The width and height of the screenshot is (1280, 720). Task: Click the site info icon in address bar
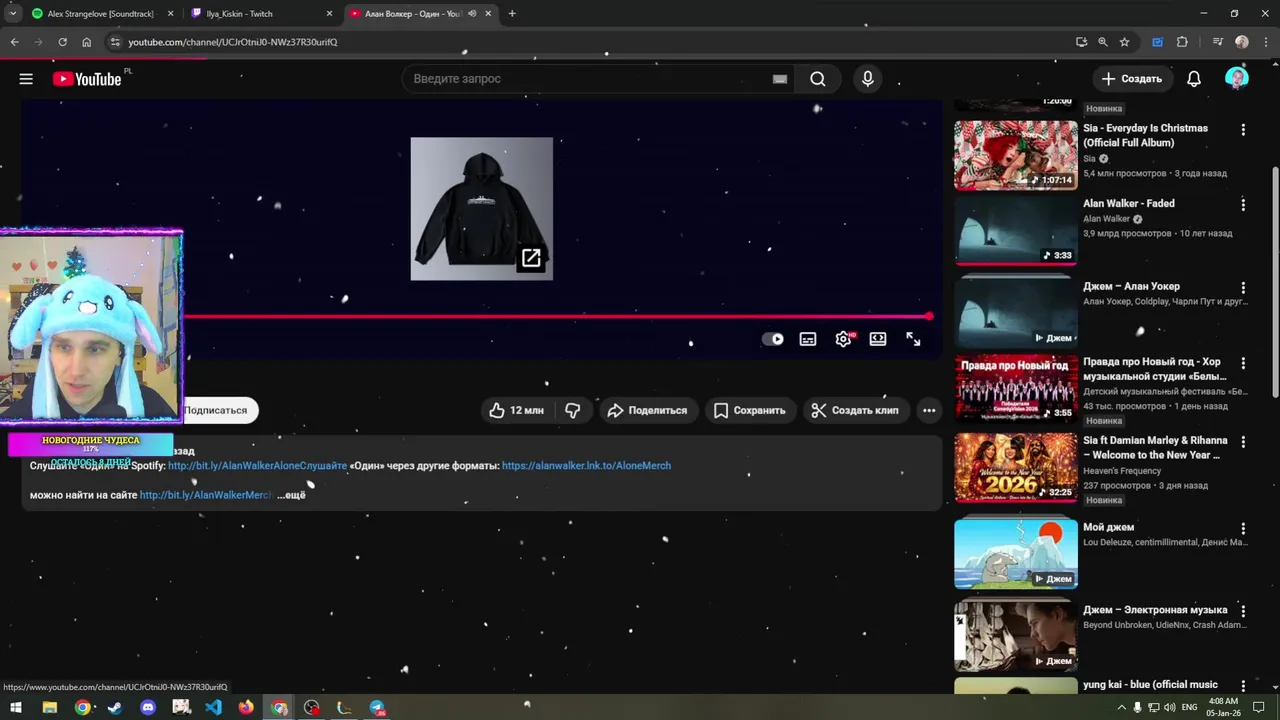click(115, 42)
